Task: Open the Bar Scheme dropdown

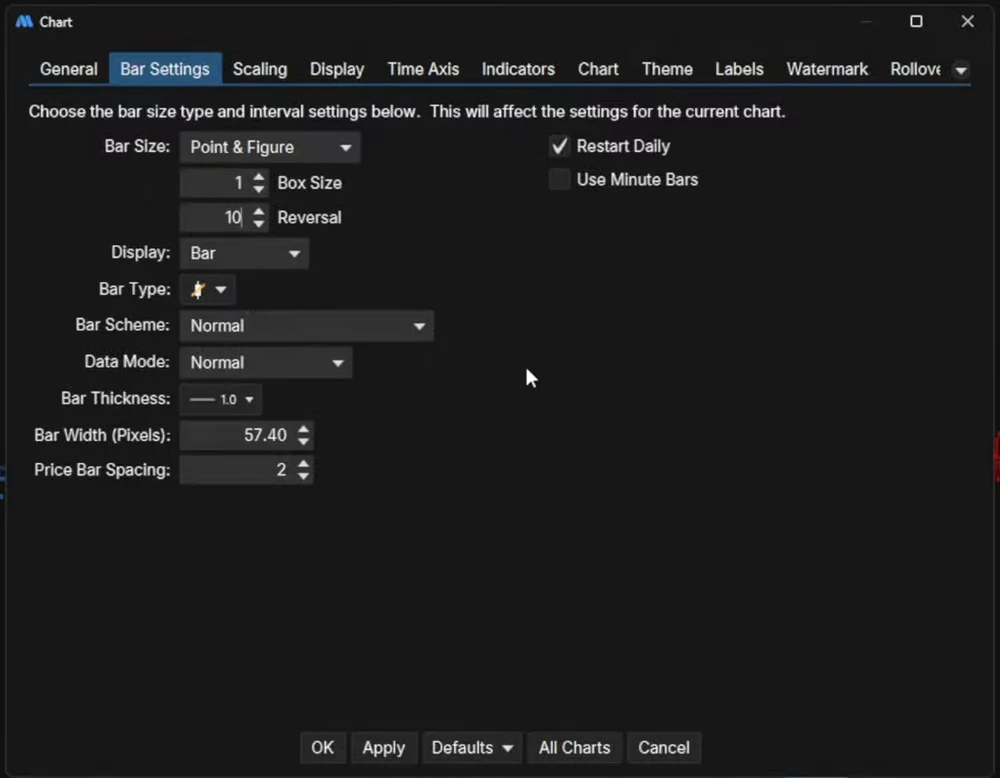Action: 307,326
